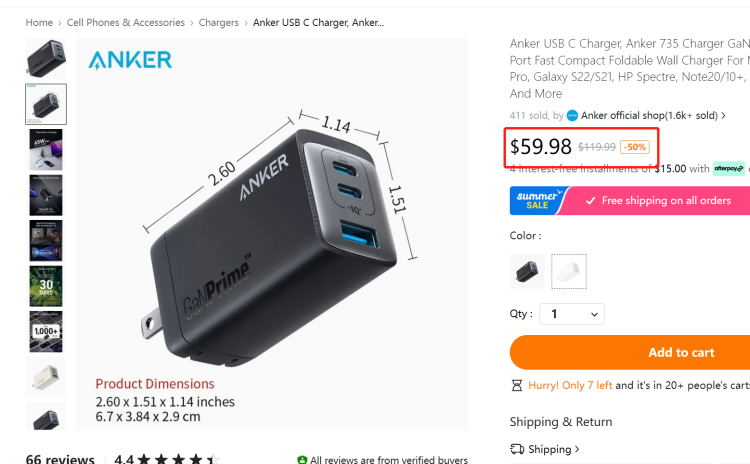Navigate to Chargers breadcrumb link
This screenshot has height=464, width=750.
click(x=219, y=22)
